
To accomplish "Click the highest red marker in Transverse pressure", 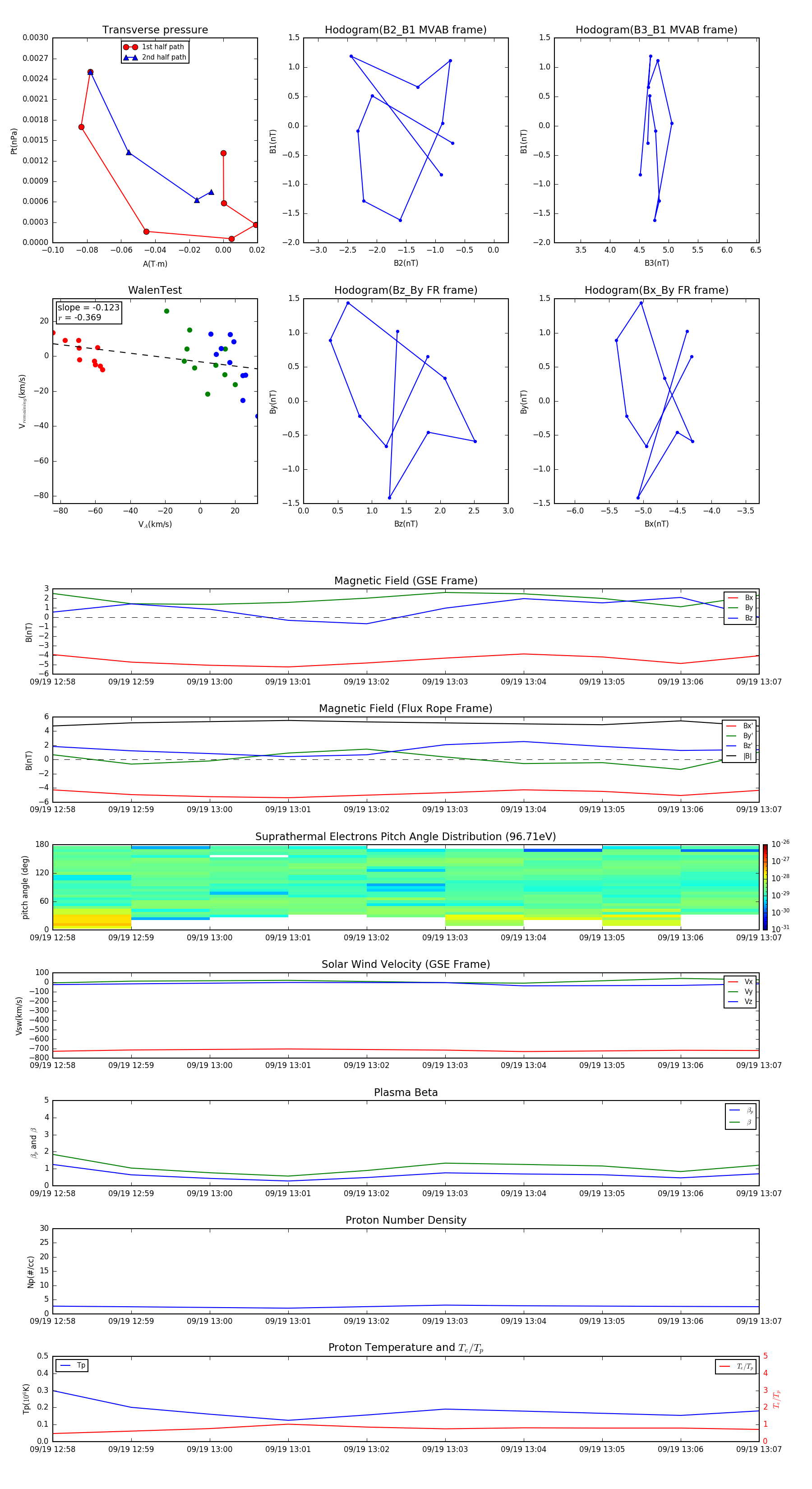I will coord(90,72).
